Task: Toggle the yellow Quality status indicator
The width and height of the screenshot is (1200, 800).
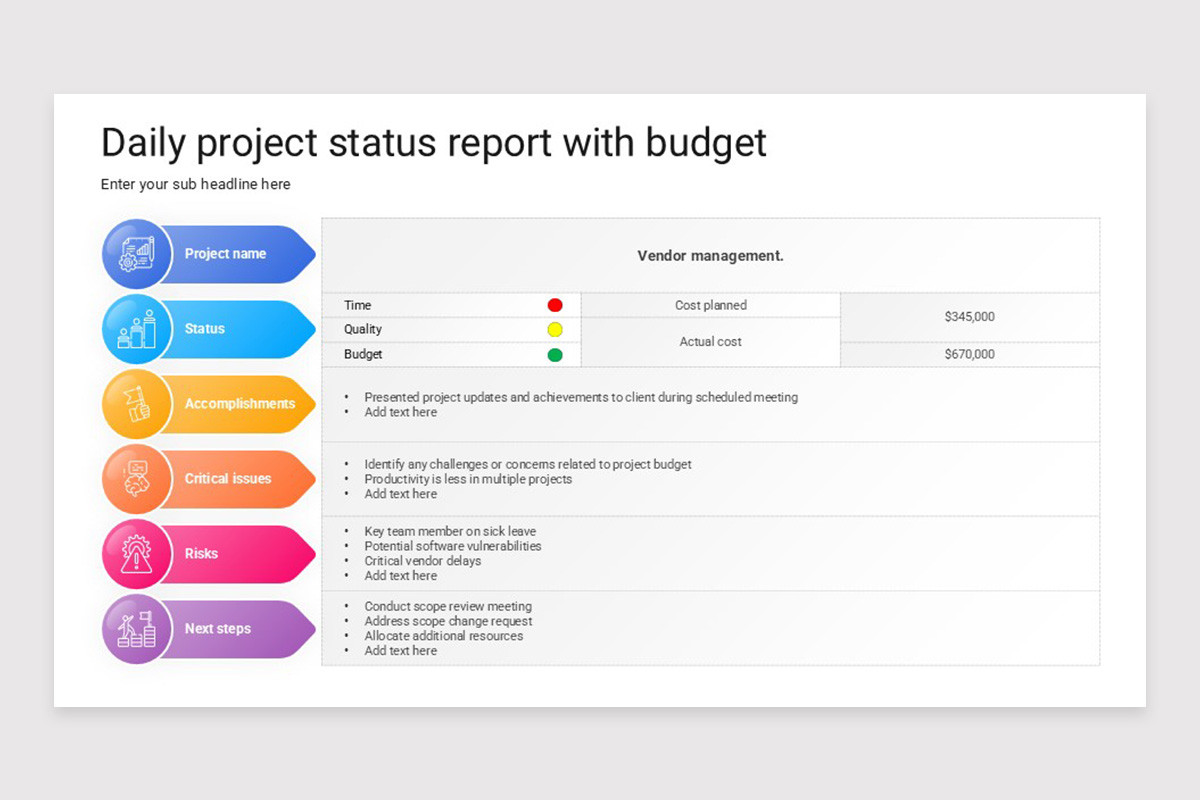Action: coord(556,329)
